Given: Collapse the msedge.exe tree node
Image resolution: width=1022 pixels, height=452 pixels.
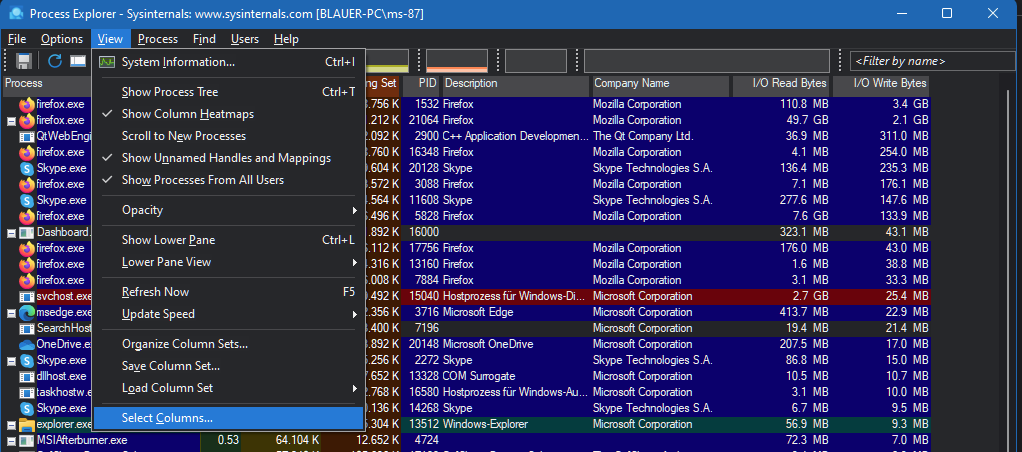Looking at the screenshot, I should tap(11, 313).
